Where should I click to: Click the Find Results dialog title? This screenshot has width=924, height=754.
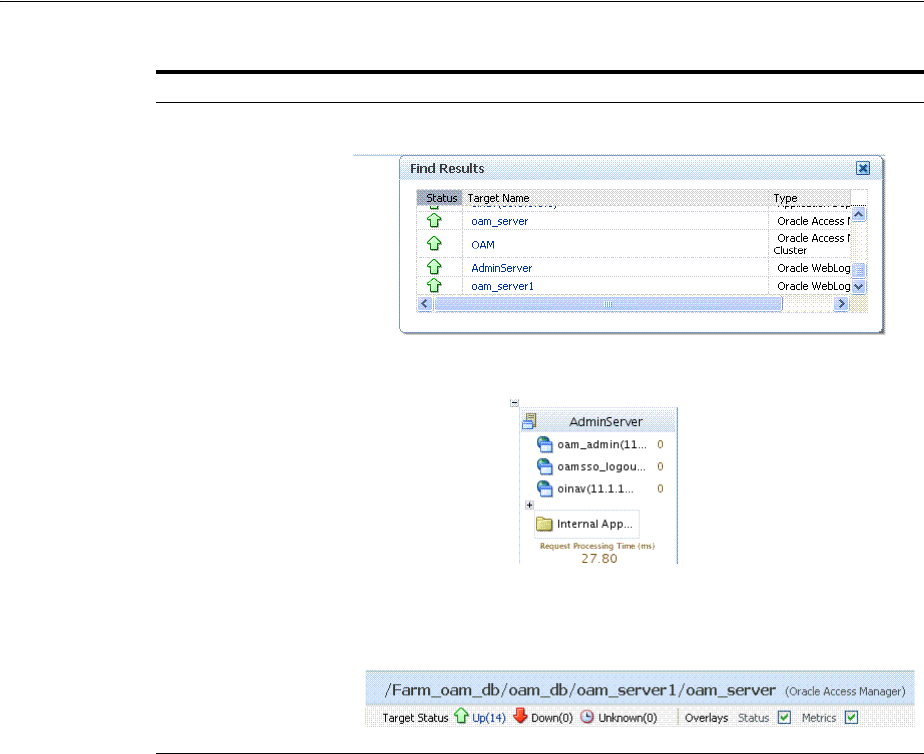click(x=447, y=168)
